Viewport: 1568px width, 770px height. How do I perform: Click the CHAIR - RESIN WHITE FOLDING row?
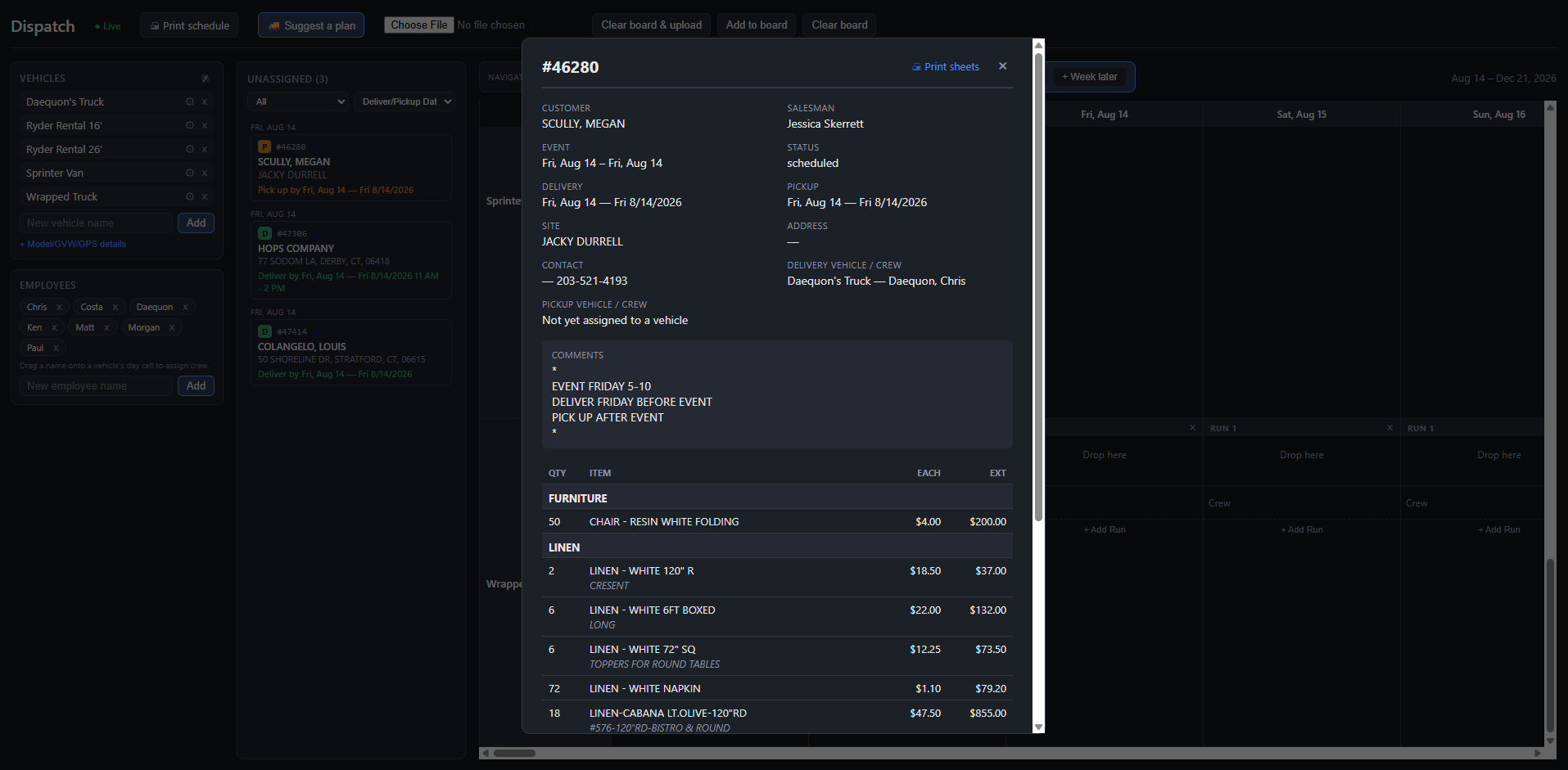pos(777,522)
